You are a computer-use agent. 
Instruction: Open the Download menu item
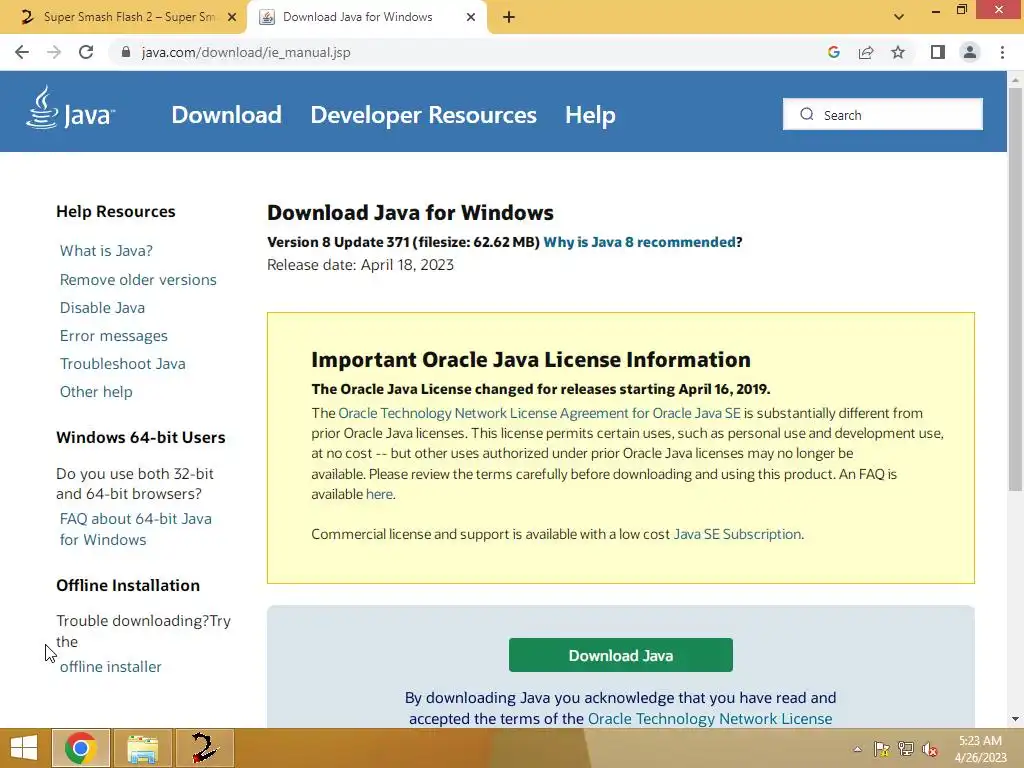(227, 115)
